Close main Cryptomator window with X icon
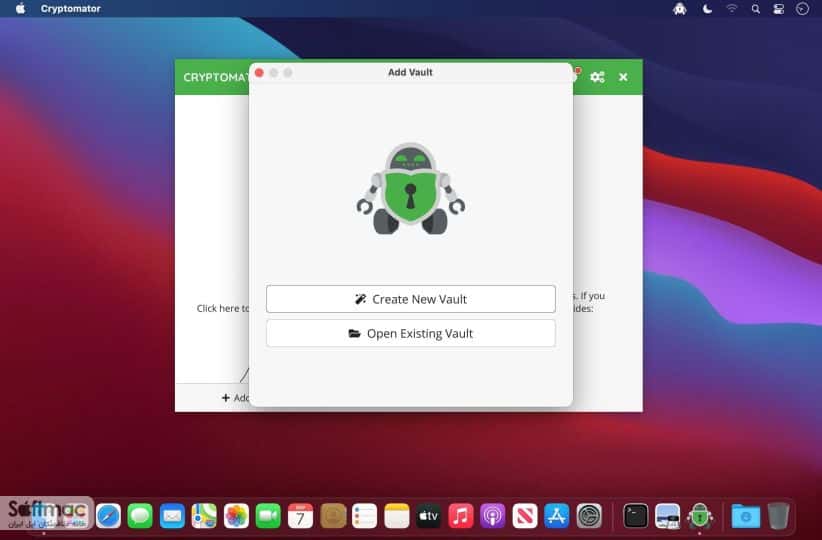This screenshot has width=822, height=540. (623, 77)
